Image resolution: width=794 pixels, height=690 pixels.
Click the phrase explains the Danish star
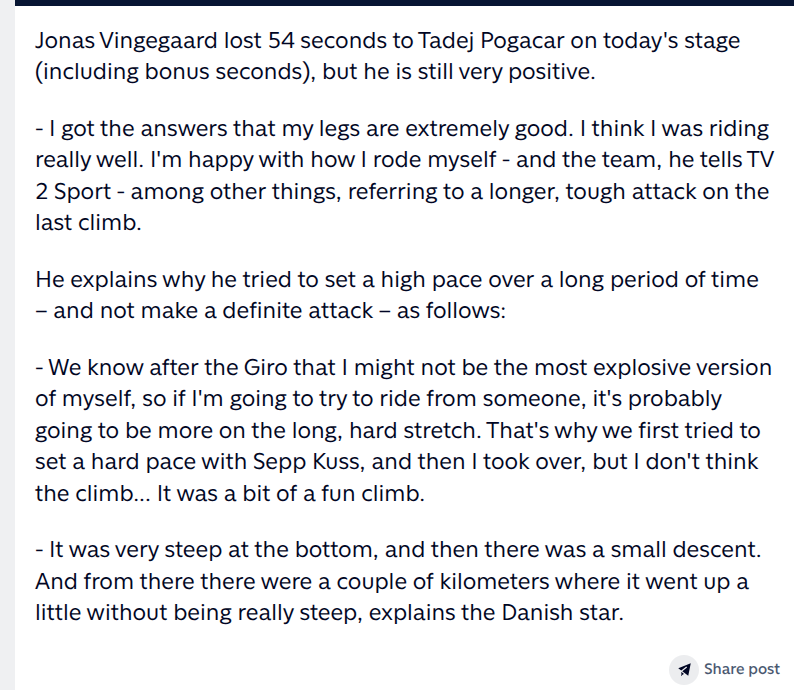[x=496, y=613]
